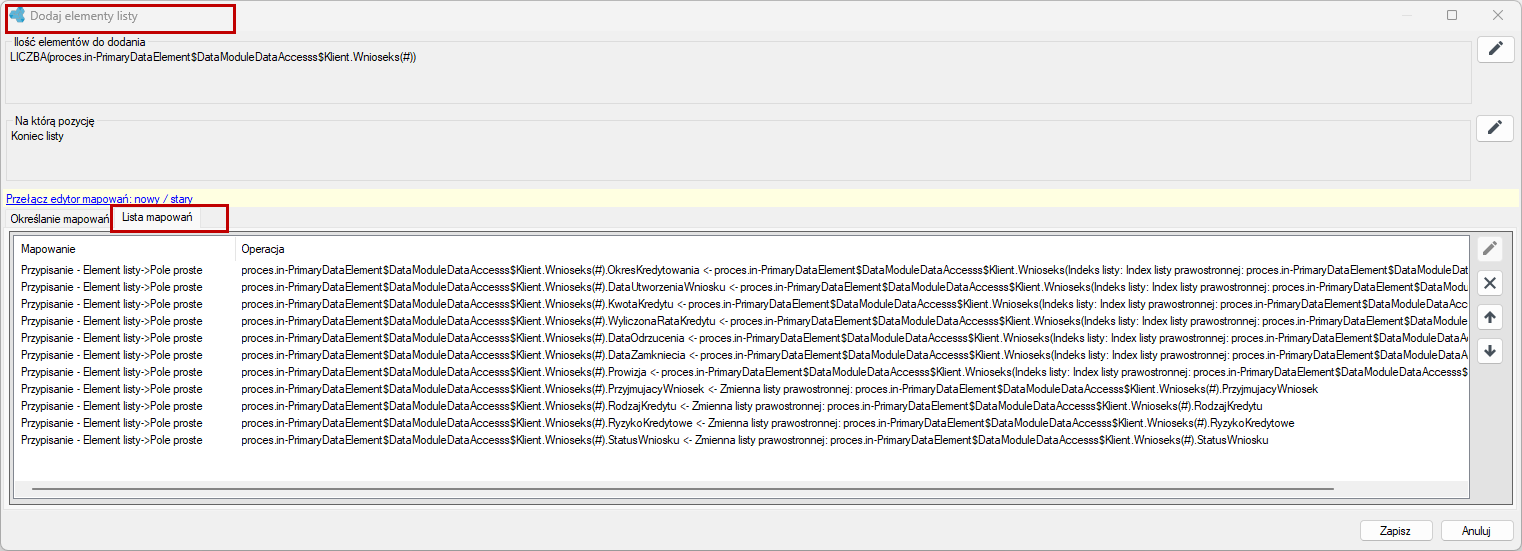Cancel the dialog with Anuluj
Screen dimensions: 1522x551
tap(1476, 531)
